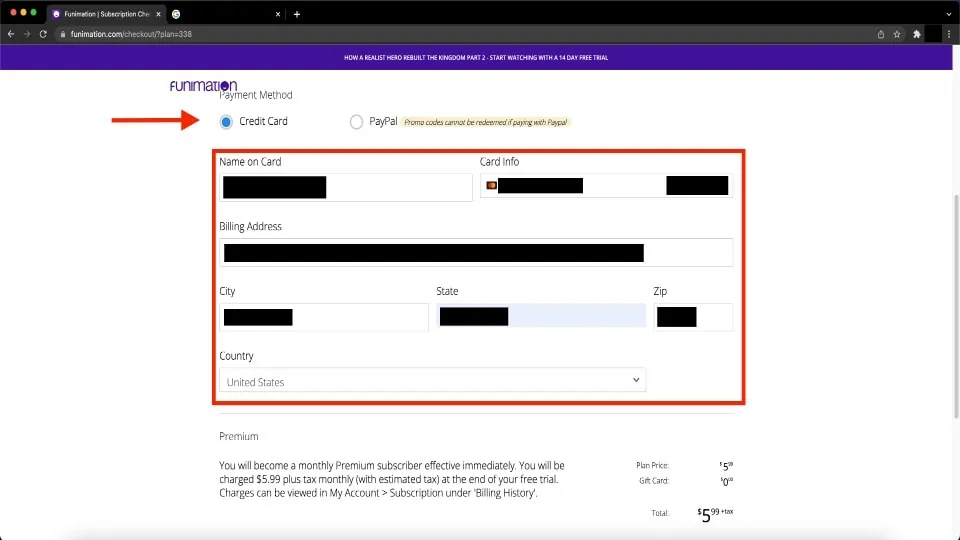Select the Credit Card radio button
The width and height of the screenshot is (960, 540).
[226, 122]
